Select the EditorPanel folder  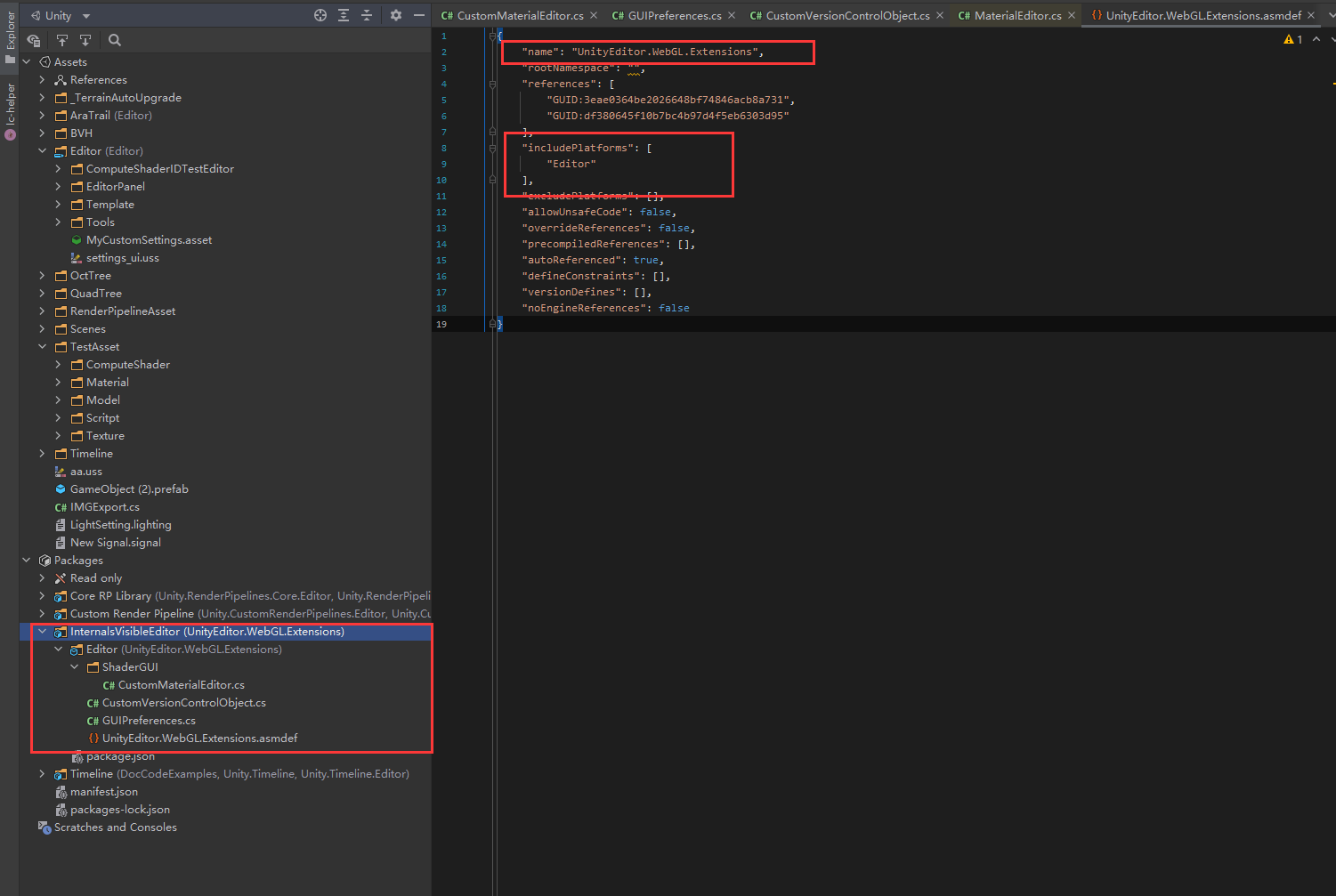coord(116,187)
